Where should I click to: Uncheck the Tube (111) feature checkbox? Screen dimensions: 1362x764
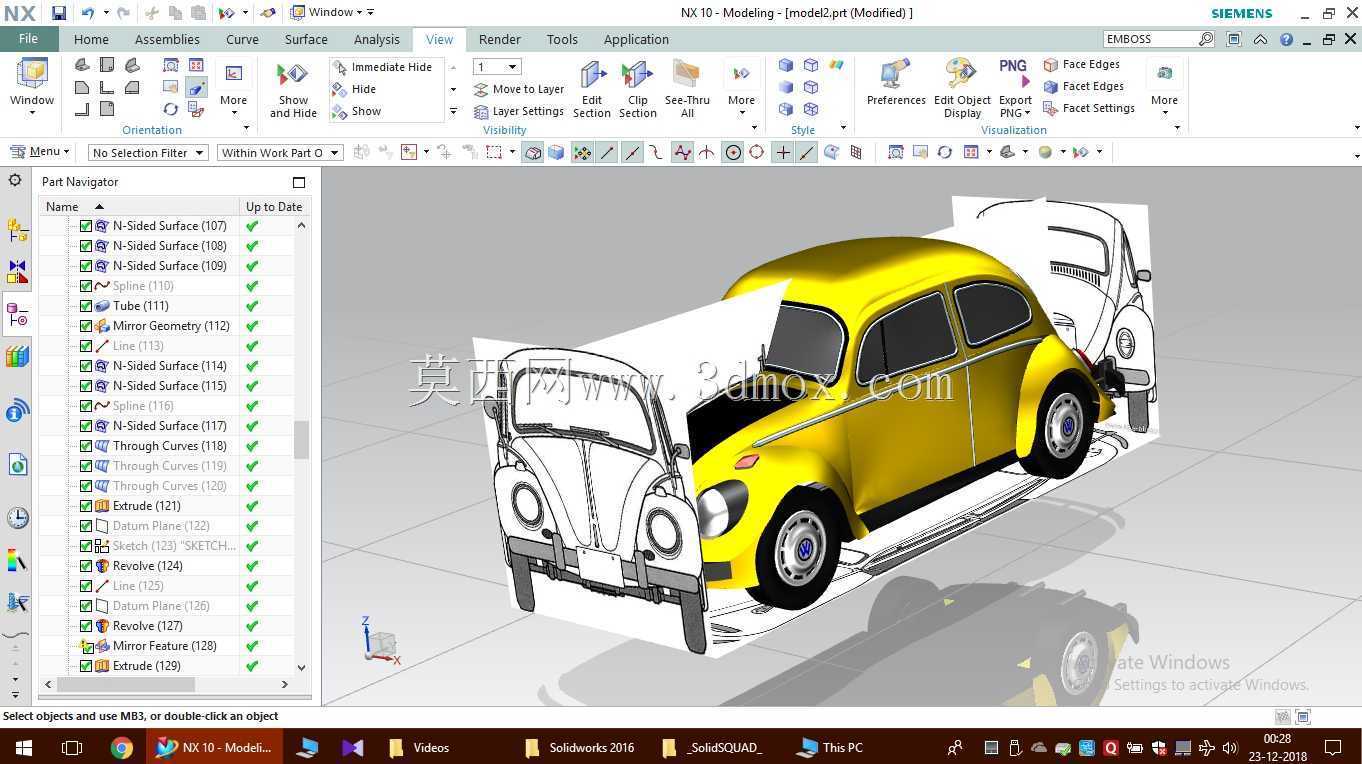pos(86,306)
